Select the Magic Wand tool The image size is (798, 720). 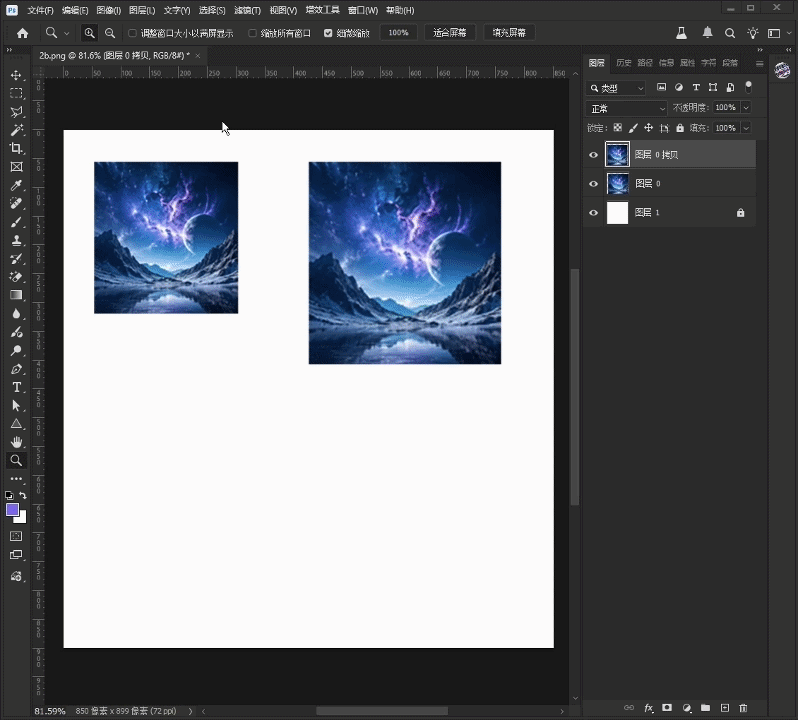pos(16,130)
